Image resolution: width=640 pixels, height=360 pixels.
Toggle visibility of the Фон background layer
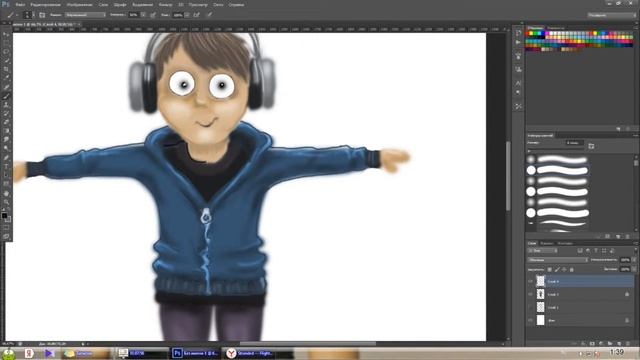[531, 320]
